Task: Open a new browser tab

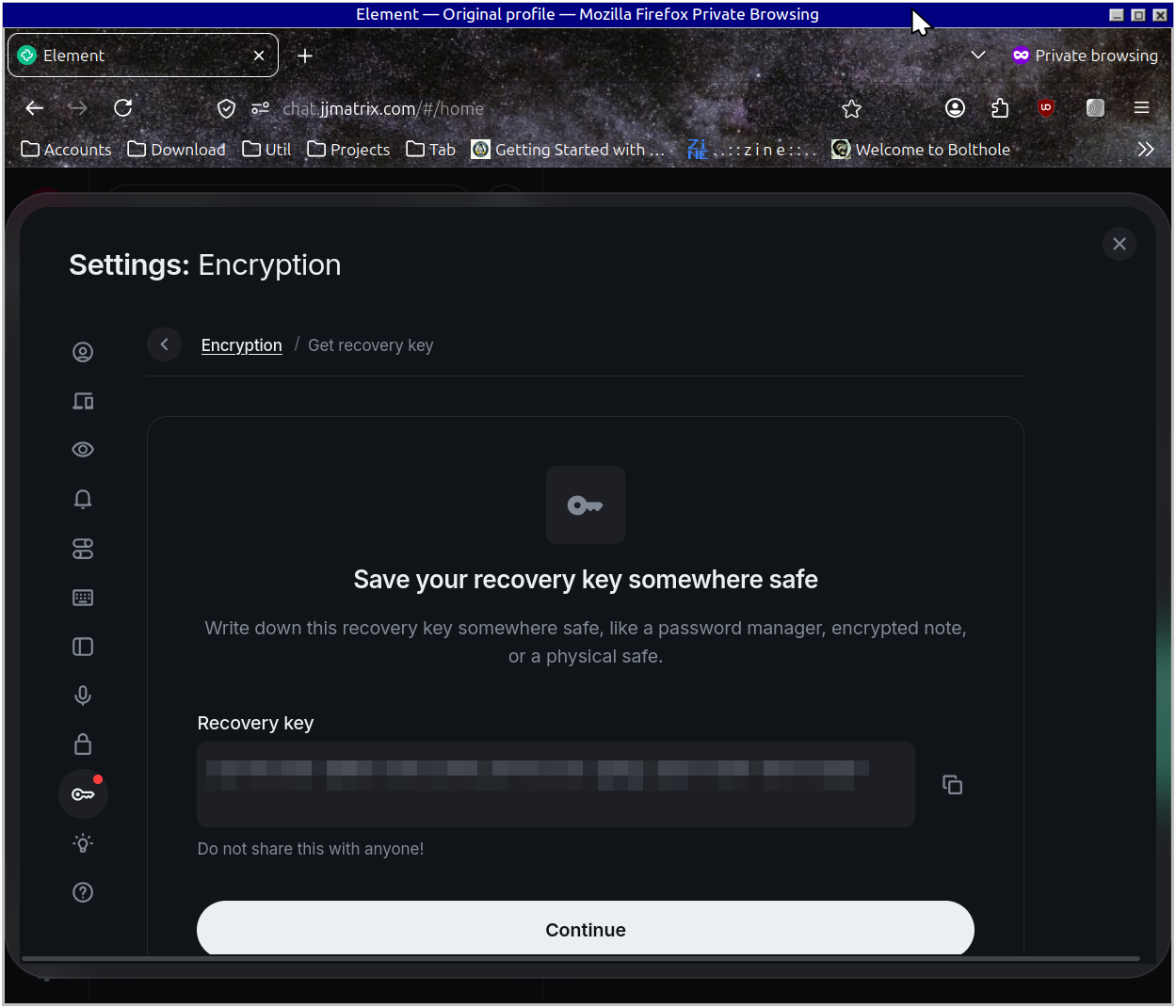Action: tap(305, 56)
